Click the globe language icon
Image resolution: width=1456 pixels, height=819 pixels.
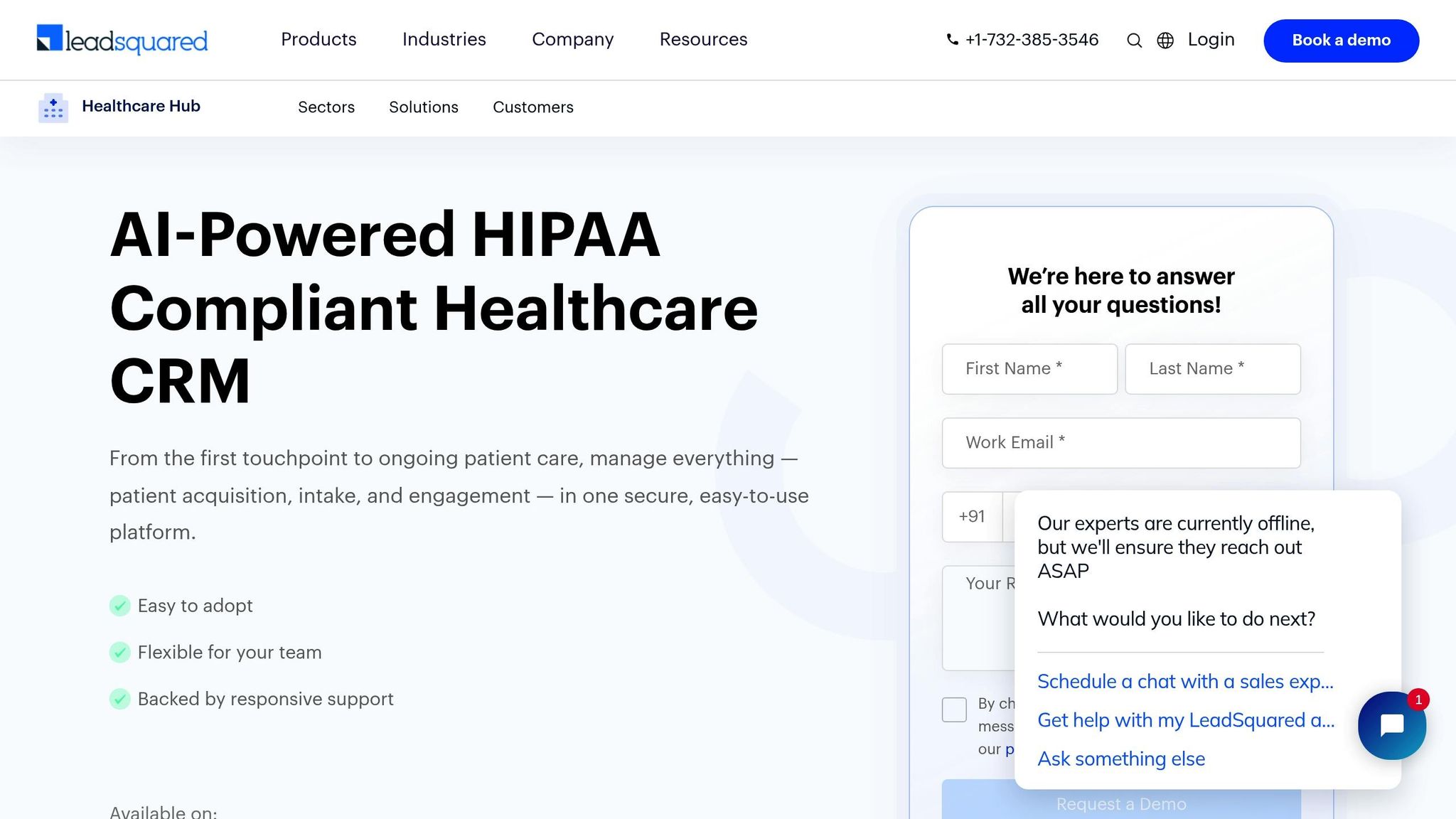1165,41
